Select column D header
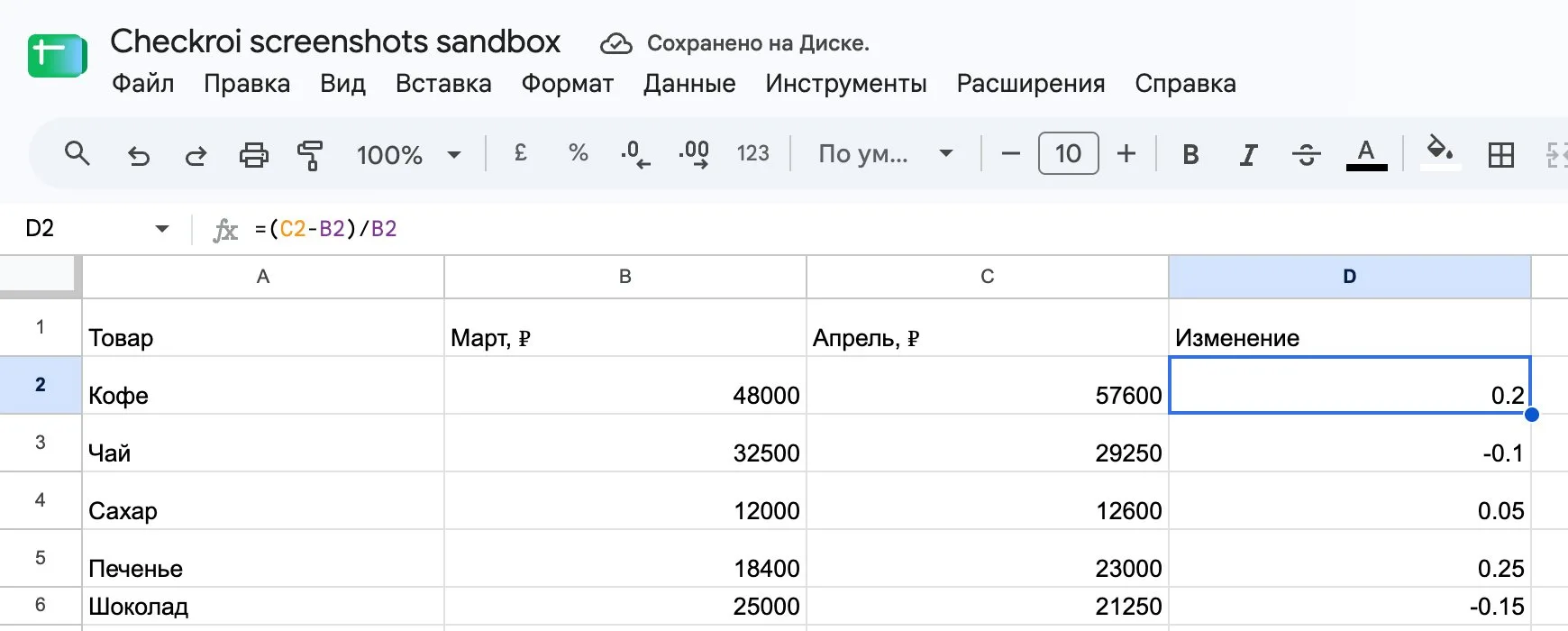The width and height of the screenshot is (1568, 631). pos(1350,277)
